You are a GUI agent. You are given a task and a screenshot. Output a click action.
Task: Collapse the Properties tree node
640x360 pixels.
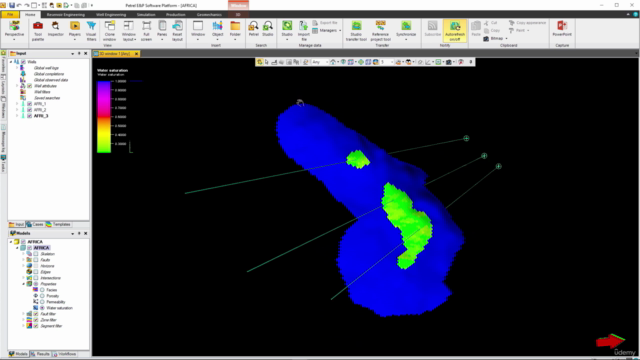(x=23, y=284)
